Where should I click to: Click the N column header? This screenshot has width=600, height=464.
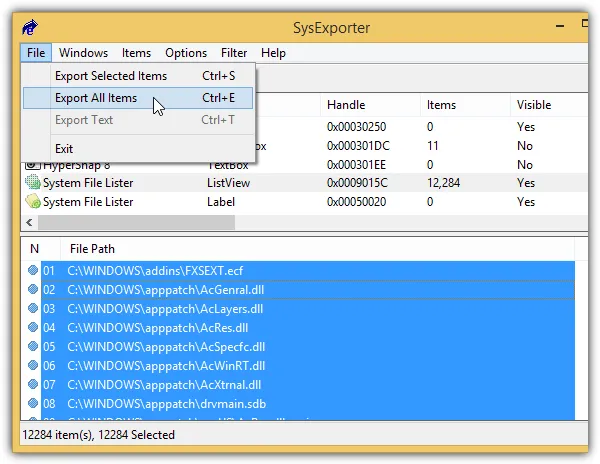click(40, 249)
